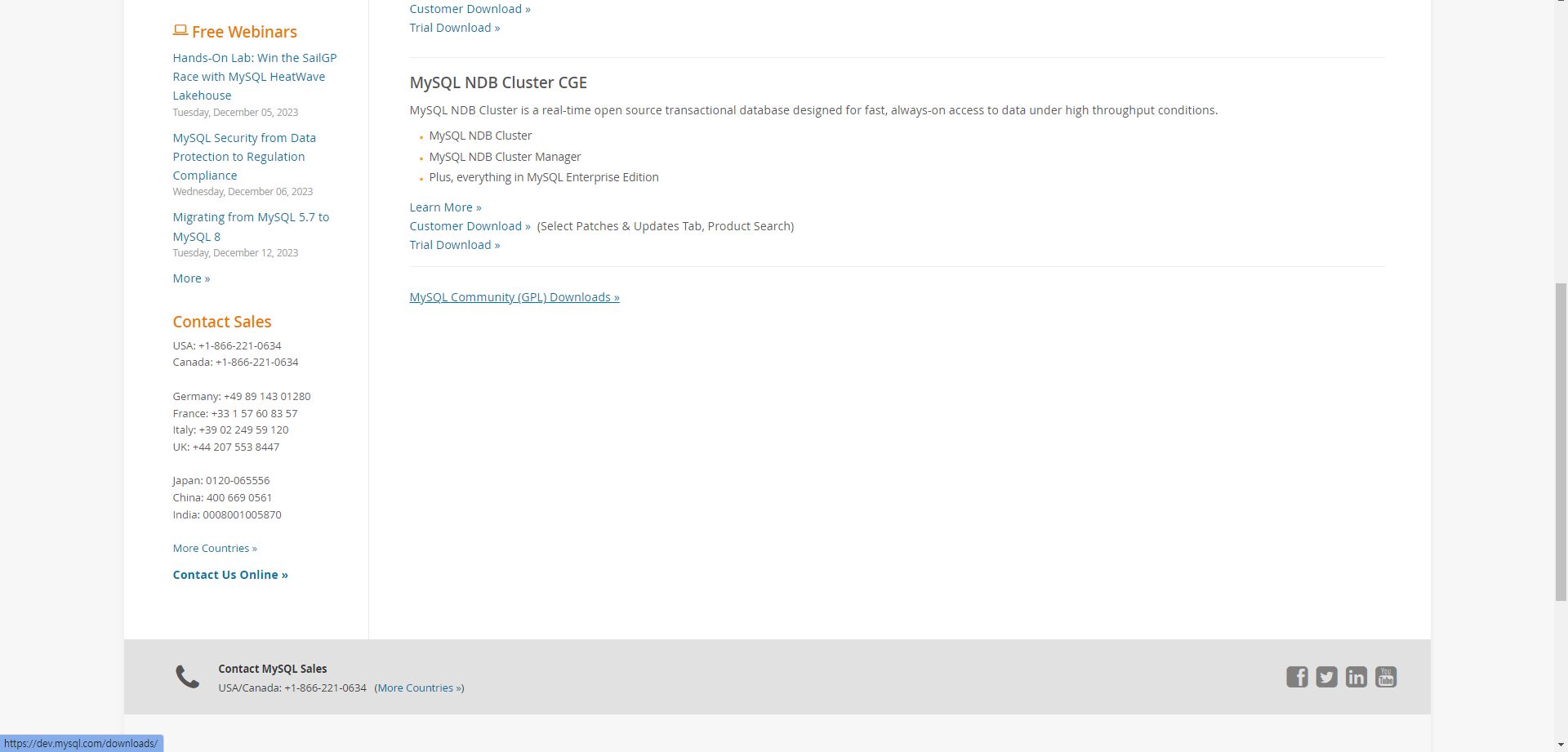Click the page's vertical scrollbar thumb
Viewport: 1568px width, 752px height.
(x=1561, y=442)
